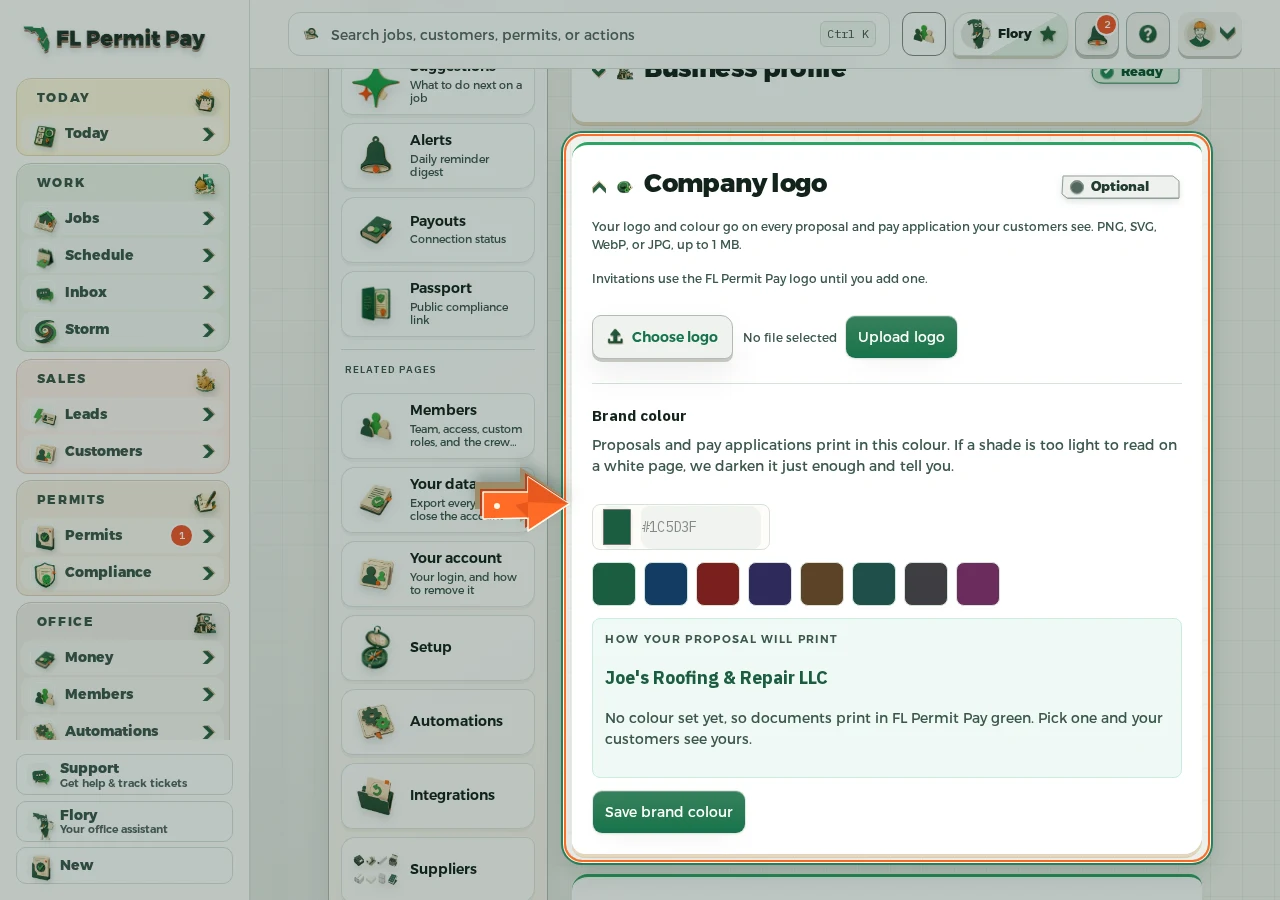Click the Permits sidebar icon
1280x900 pixels.
[x=44, y=536]
